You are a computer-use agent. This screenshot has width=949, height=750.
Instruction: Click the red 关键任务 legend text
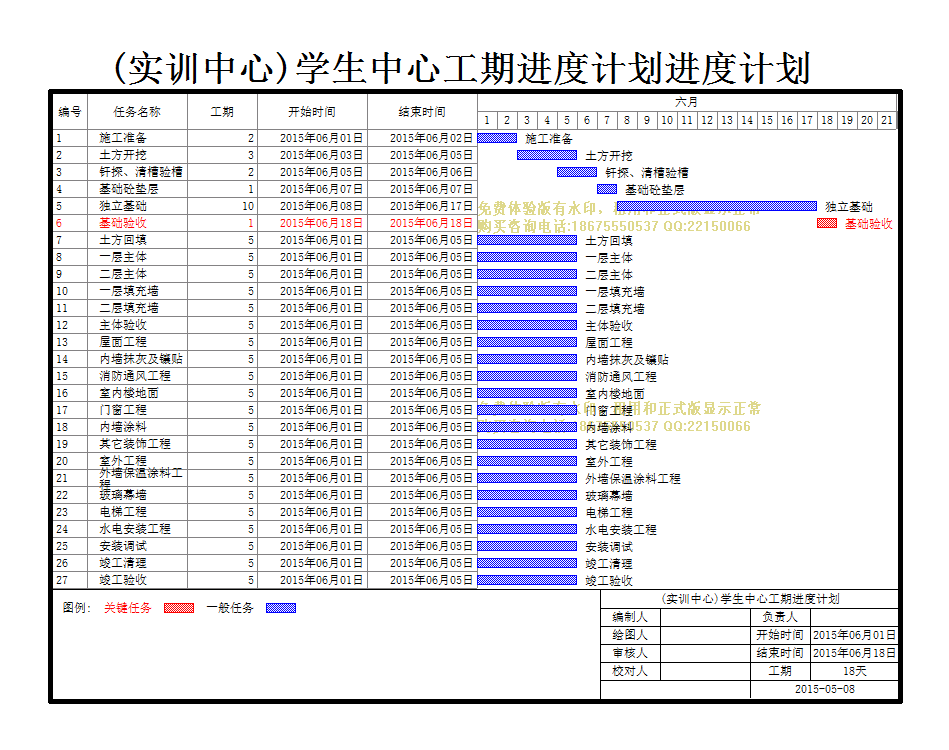128,608
